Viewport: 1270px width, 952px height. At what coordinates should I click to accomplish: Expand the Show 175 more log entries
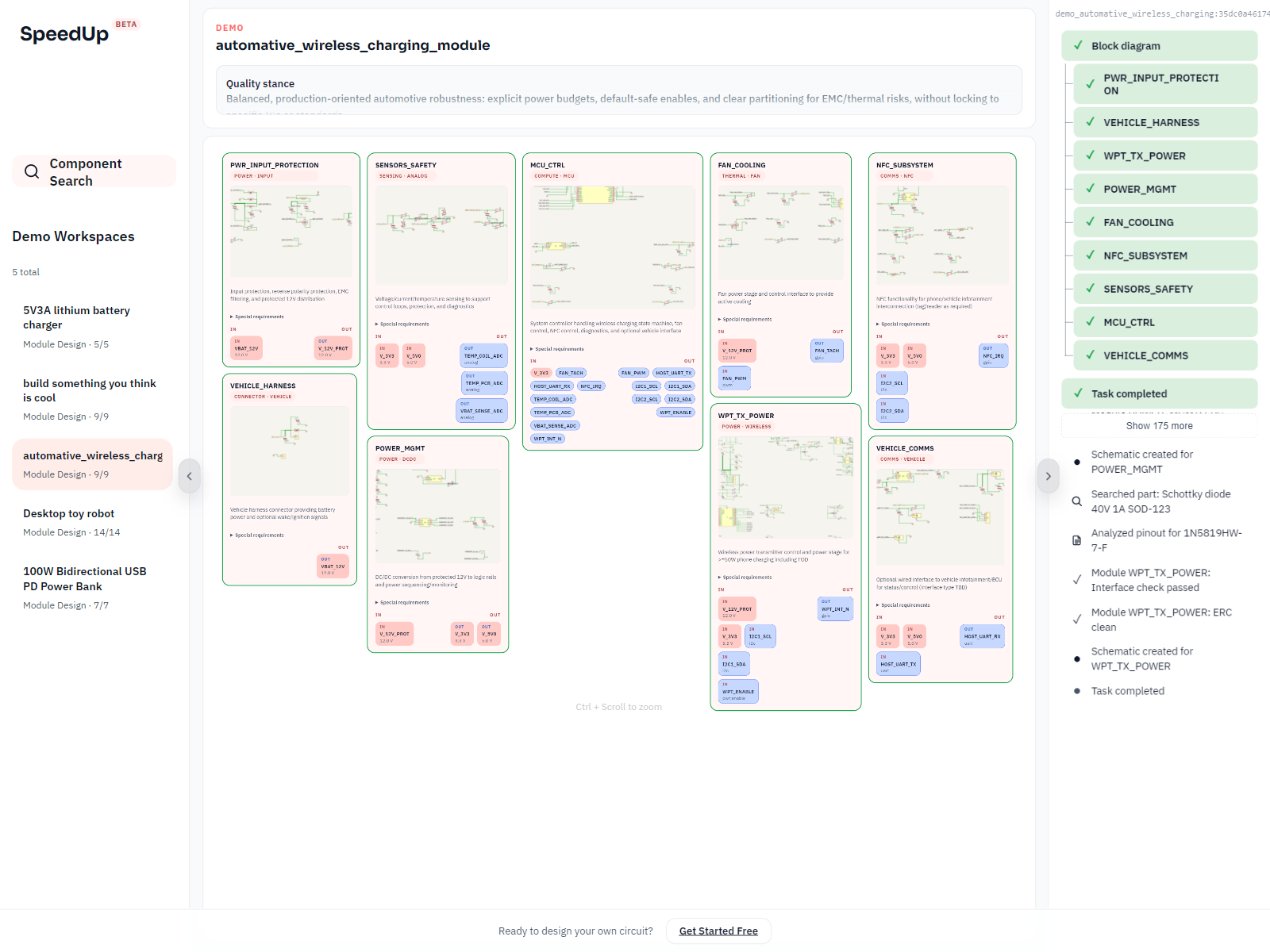[1158, 426]
